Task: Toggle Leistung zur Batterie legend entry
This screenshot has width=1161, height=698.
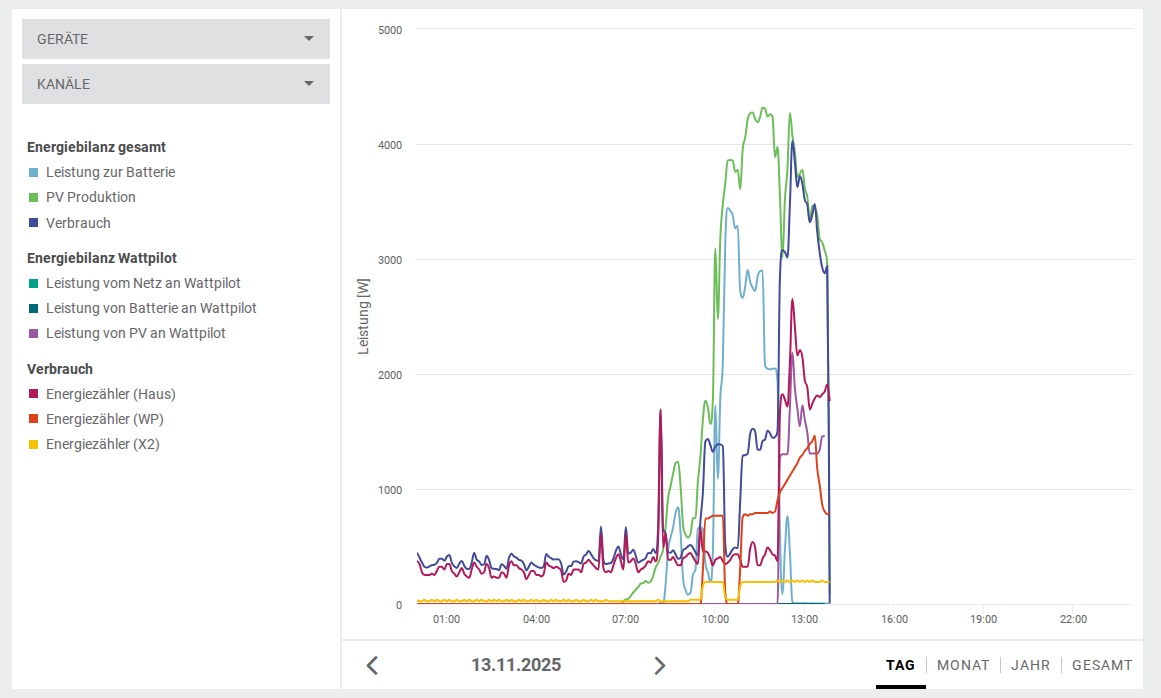Action: [110, 172]
